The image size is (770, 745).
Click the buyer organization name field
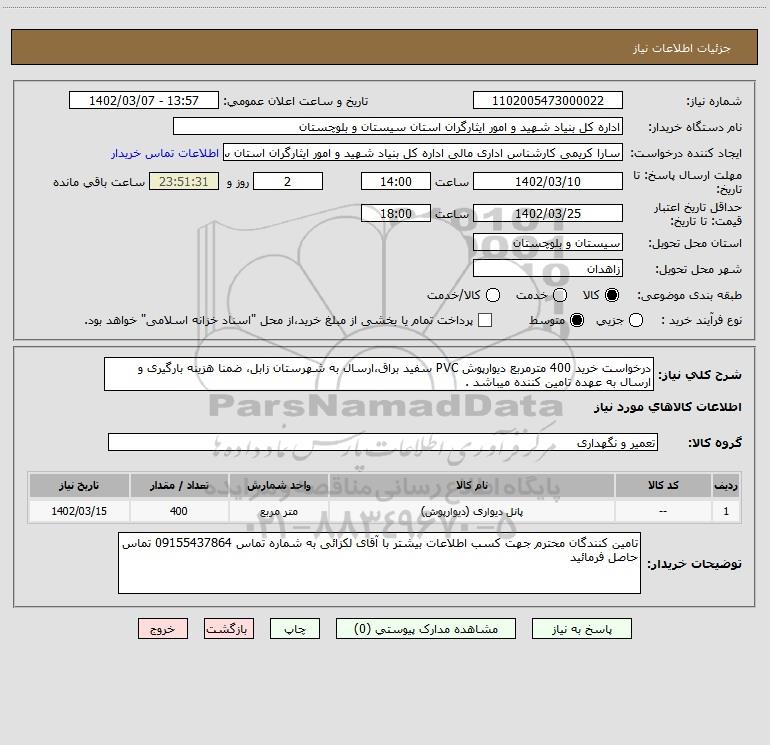point(398,127)
